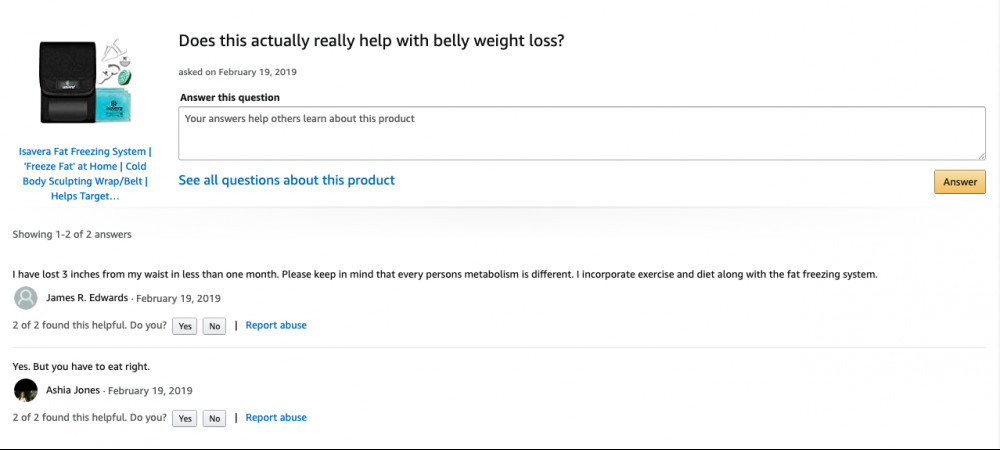Click the 'Yes. But you have to eat right.' answer

coord(81,367)
